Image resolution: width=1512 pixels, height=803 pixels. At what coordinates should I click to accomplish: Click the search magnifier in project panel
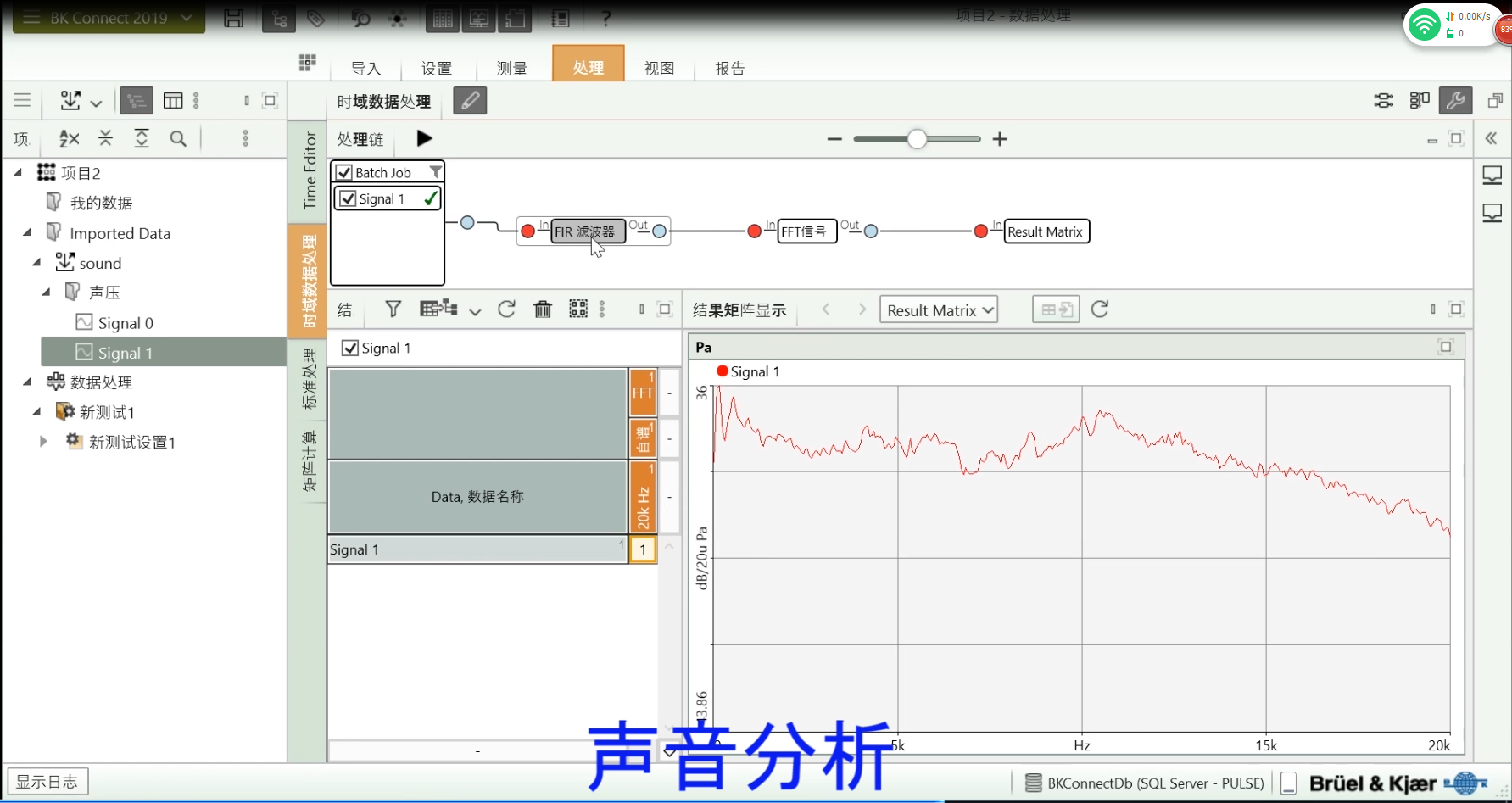tap(178, 138)
